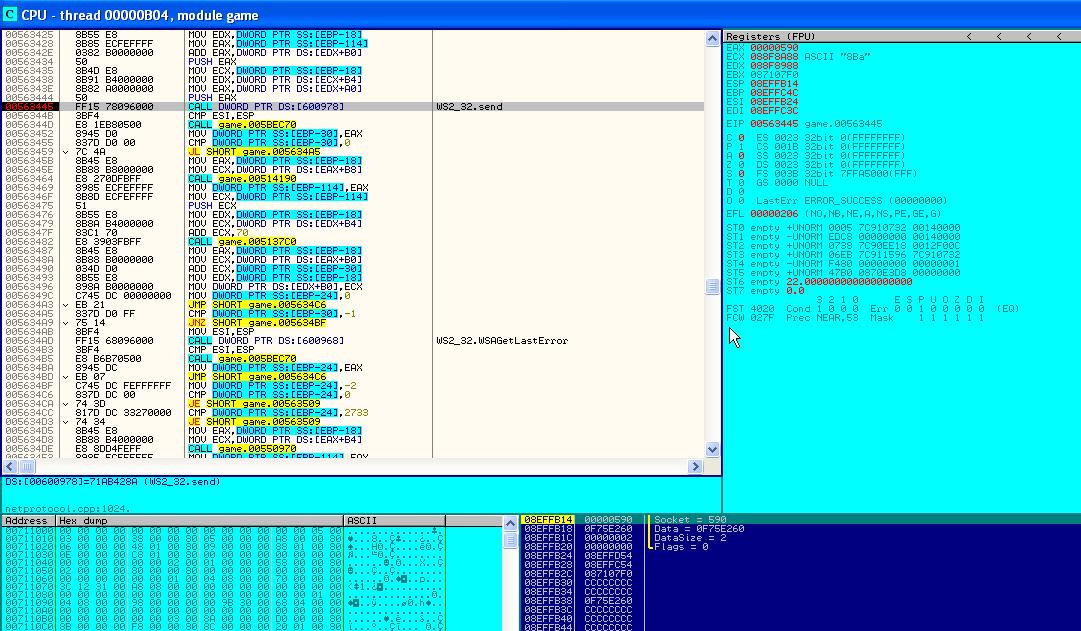This screenshot has width=1081, height=631.
Task: Click disassembly horizontal scrollbar left arrow
Action: pyautogui.click(x=8, y=467)
